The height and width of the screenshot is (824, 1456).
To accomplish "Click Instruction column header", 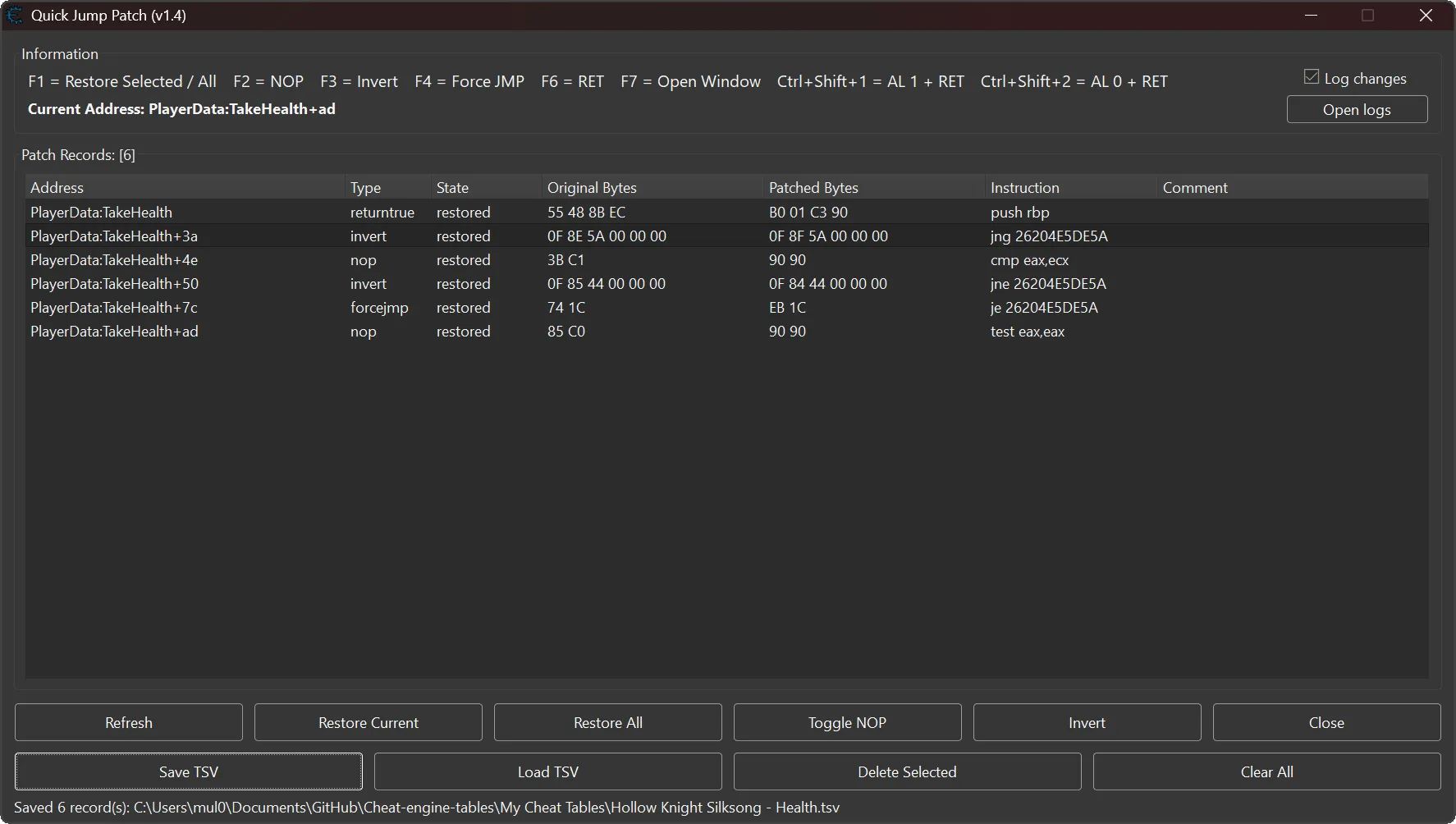I will click(x=1071, y=187).
